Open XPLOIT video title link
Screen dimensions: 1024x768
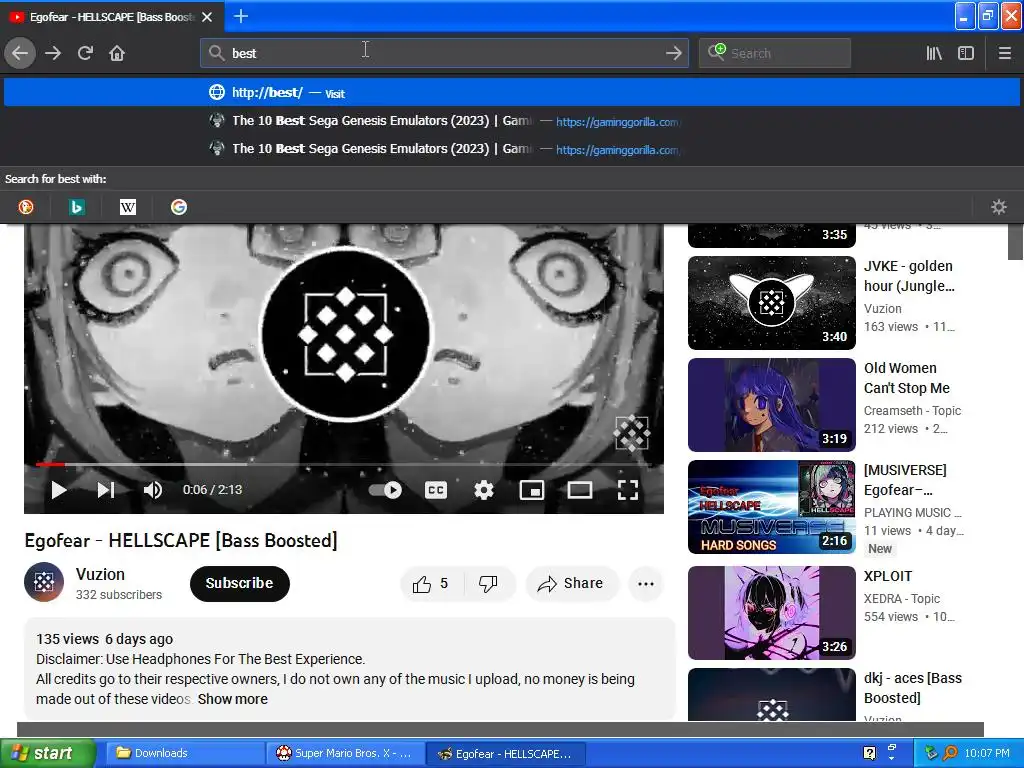(x=888, y=576)
